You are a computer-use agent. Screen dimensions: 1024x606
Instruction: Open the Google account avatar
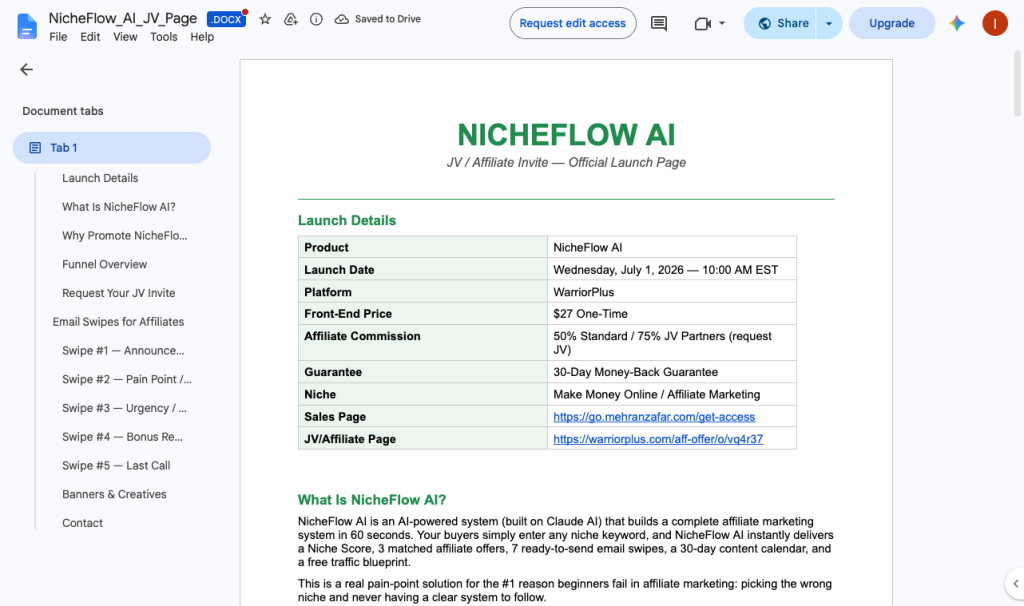click(x=995, y=24)
